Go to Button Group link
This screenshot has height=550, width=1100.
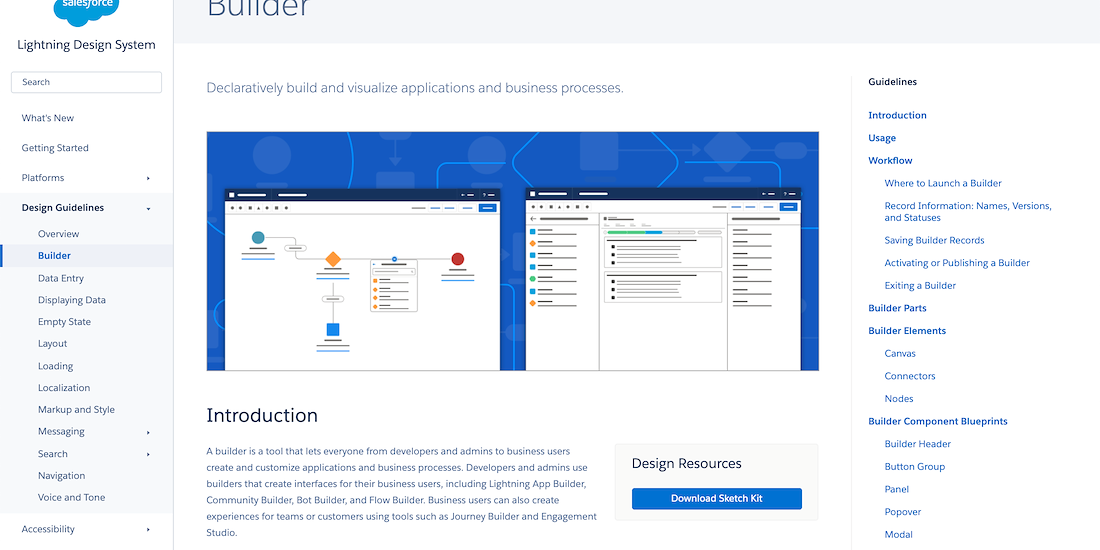pos(915,467)
